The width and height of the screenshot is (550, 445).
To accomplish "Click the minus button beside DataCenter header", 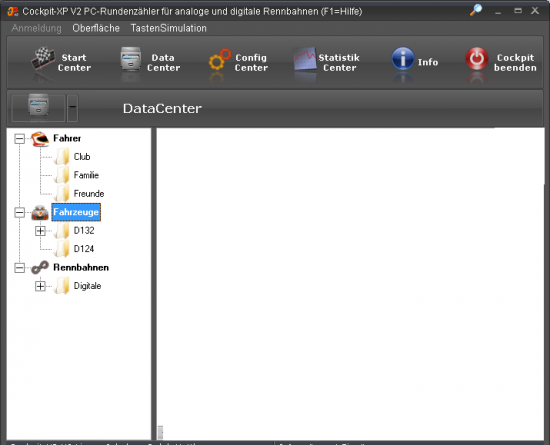I will 72,108.
